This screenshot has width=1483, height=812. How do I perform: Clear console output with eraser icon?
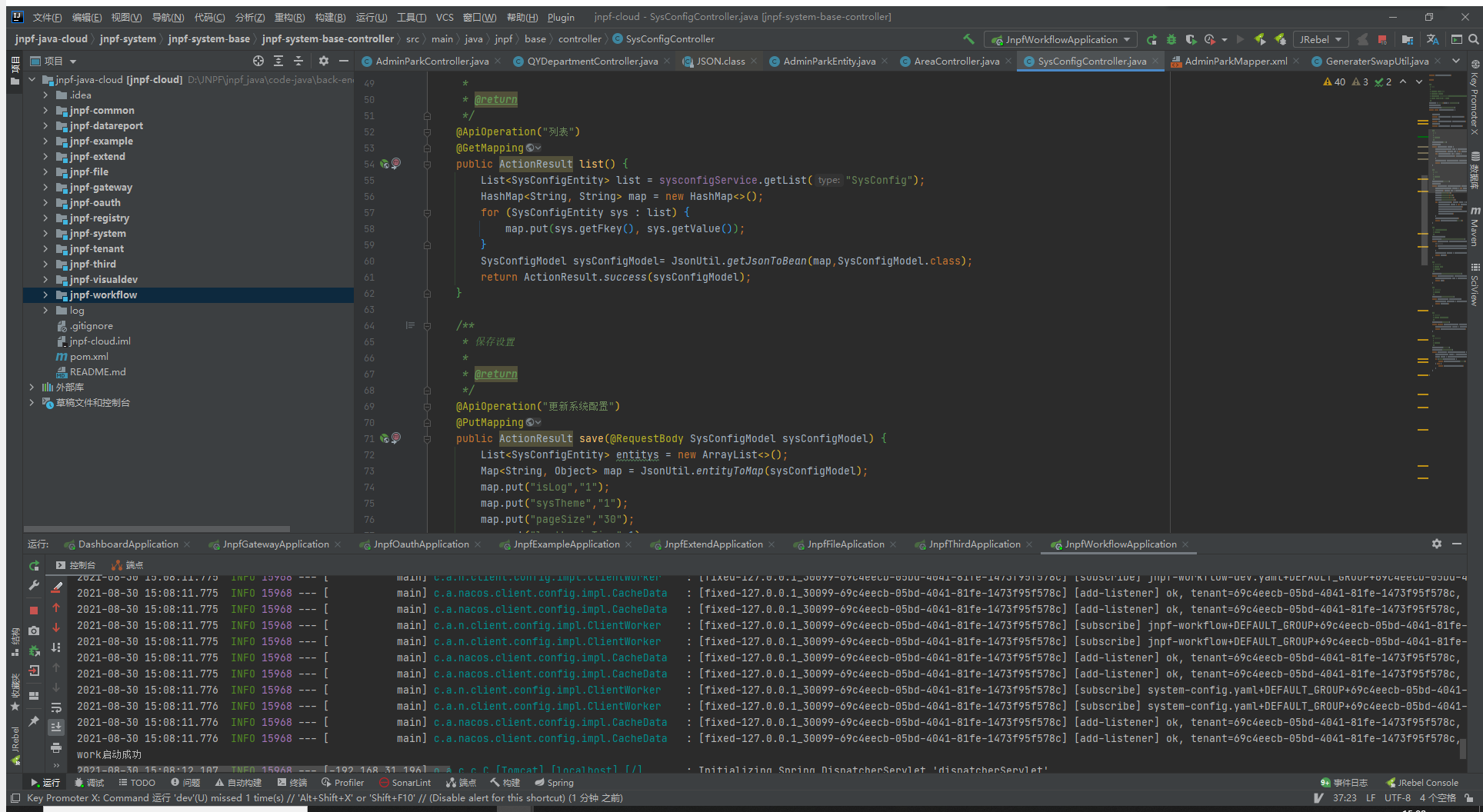point(56,587)
